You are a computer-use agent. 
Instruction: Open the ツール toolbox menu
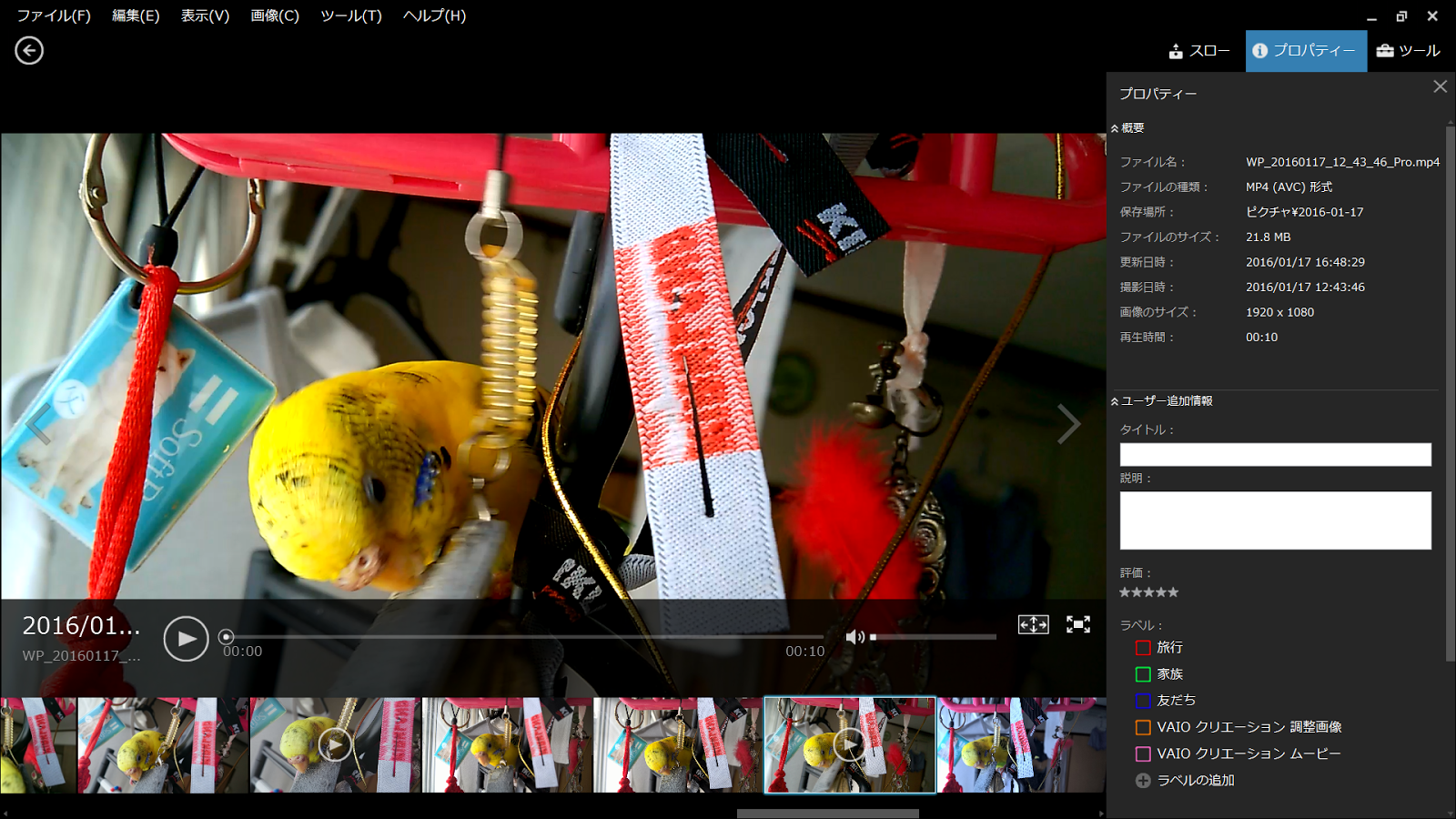(x=1408, y=51)
